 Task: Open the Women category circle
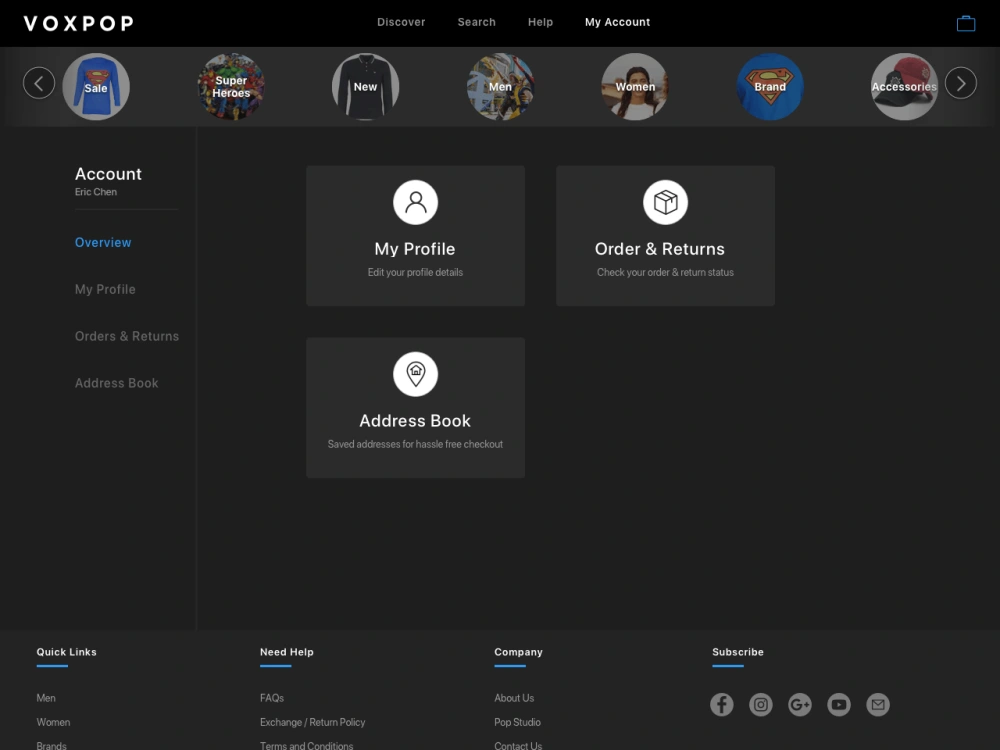(x=635, y=87)
